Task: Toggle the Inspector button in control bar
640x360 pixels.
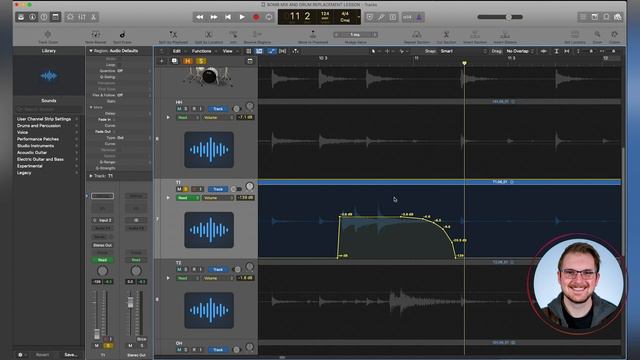Action: (32, 17)
